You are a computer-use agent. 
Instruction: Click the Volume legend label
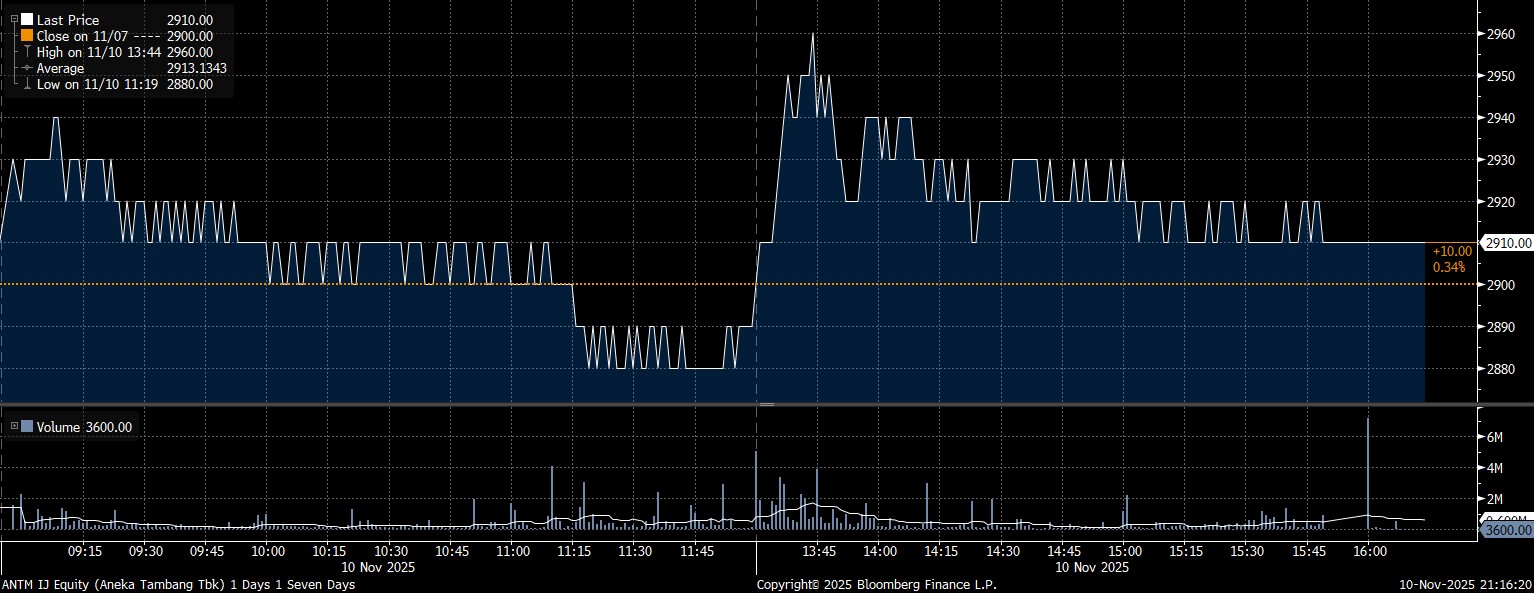(58, 427)
